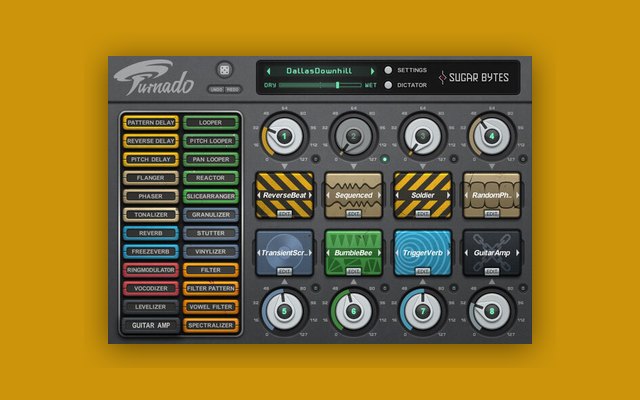The height and width of the screenshot is (400, 640).
Task: Choose Pattern Delay effect
Action: pyautogui.click(x=151, y=122)
